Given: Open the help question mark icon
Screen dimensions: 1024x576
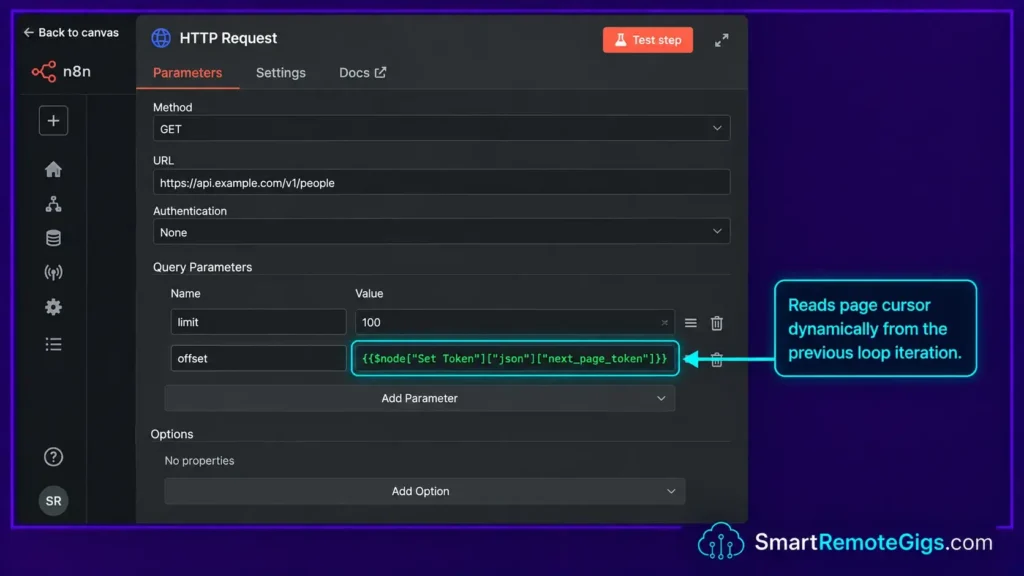Looking at the screenshot, I should [54, 456].
